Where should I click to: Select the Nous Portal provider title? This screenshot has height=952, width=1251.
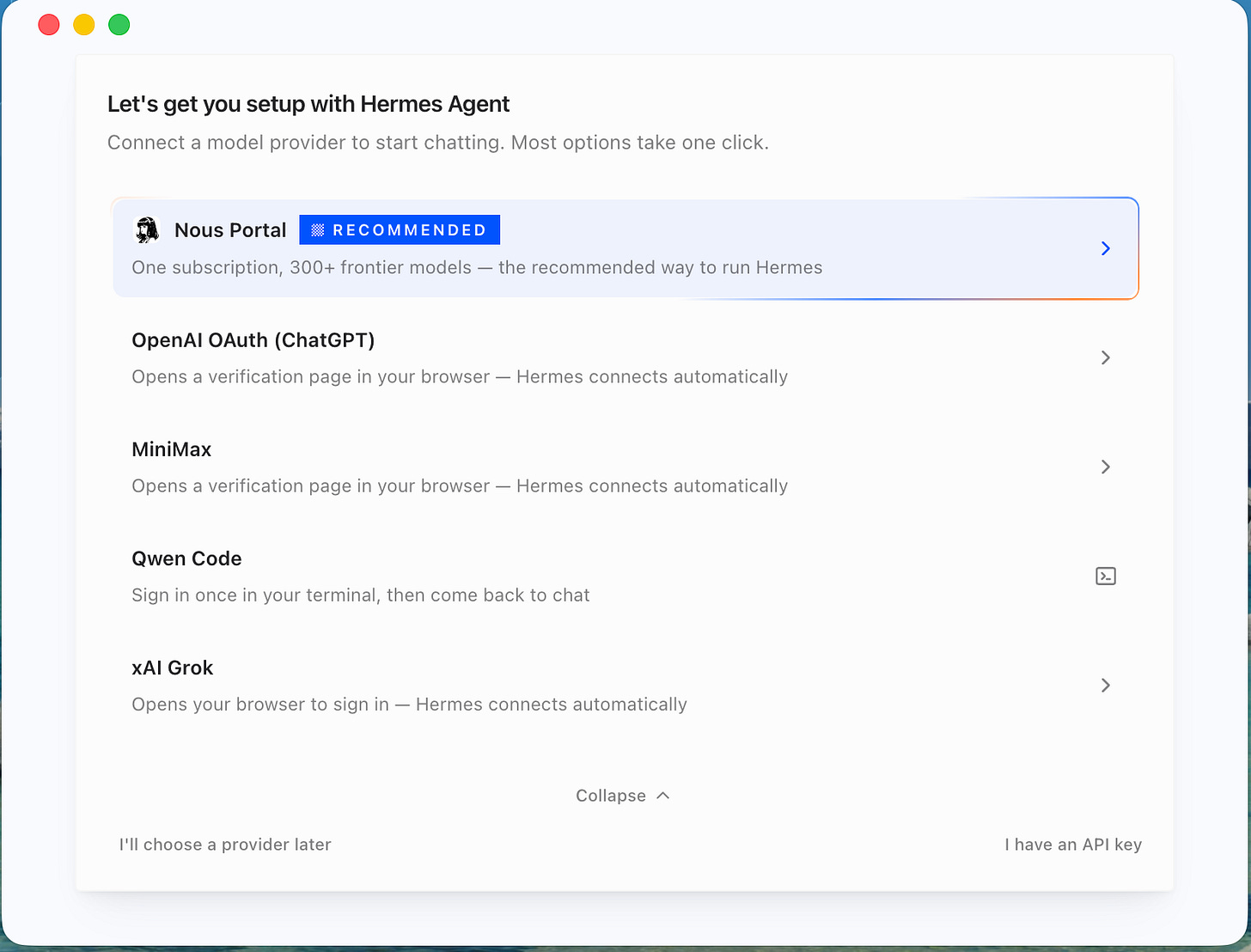(x=230, y=230)
